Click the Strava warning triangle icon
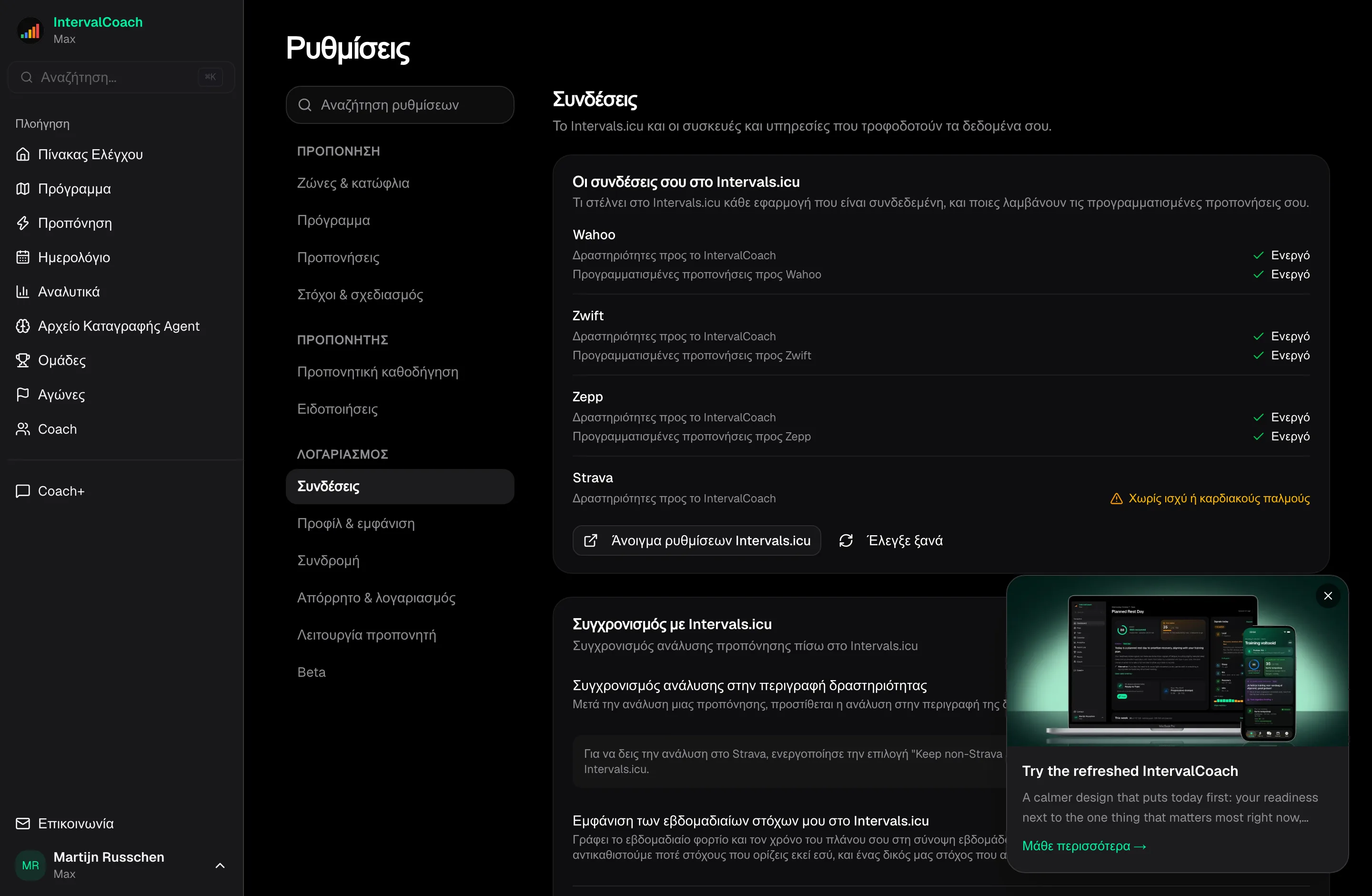Screen dimensions: 1372x896 point(1116,498)
